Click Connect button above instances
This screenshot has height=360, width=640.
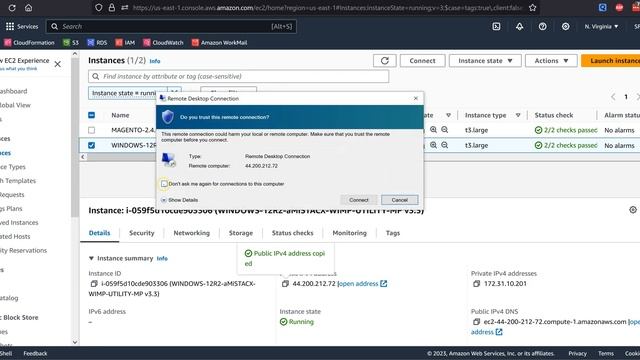click(422, 60)
